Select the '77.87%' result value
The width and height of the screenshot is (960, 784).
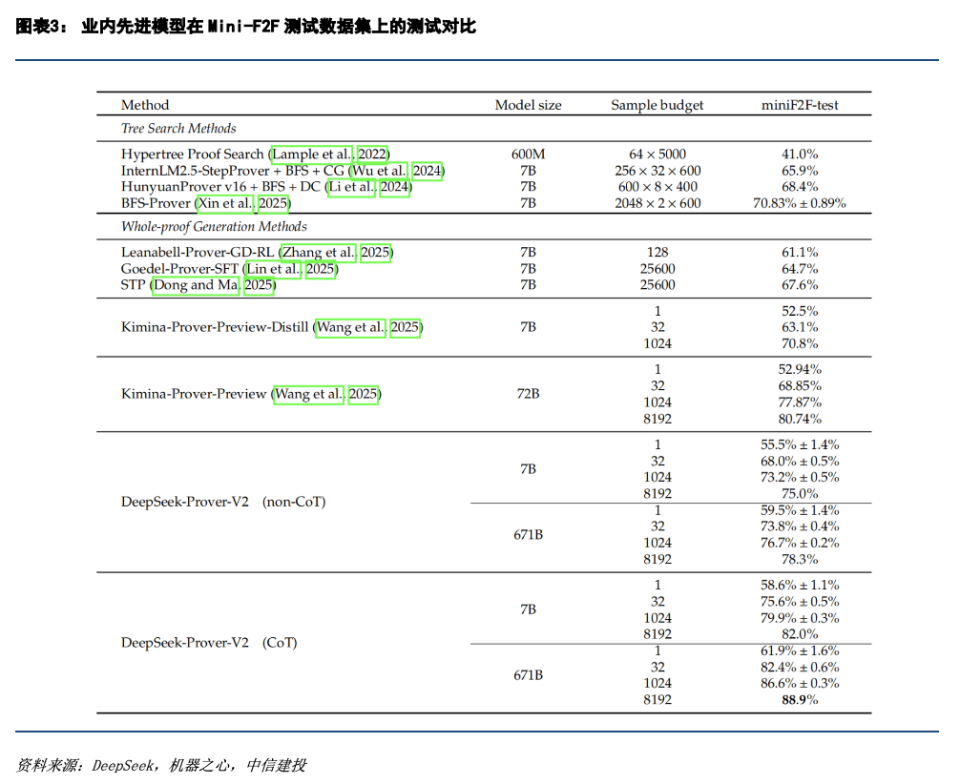coord(800,402)
